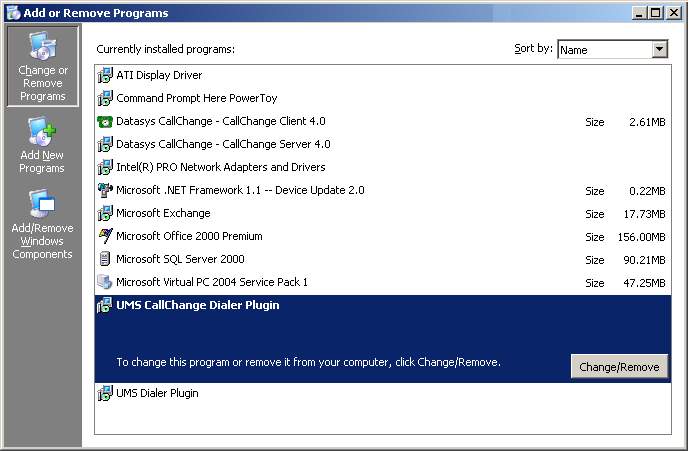Select Microsoft Virtual PC 2004 Service Pack 1
Screen dimensions: 688x451
point(383,282)
